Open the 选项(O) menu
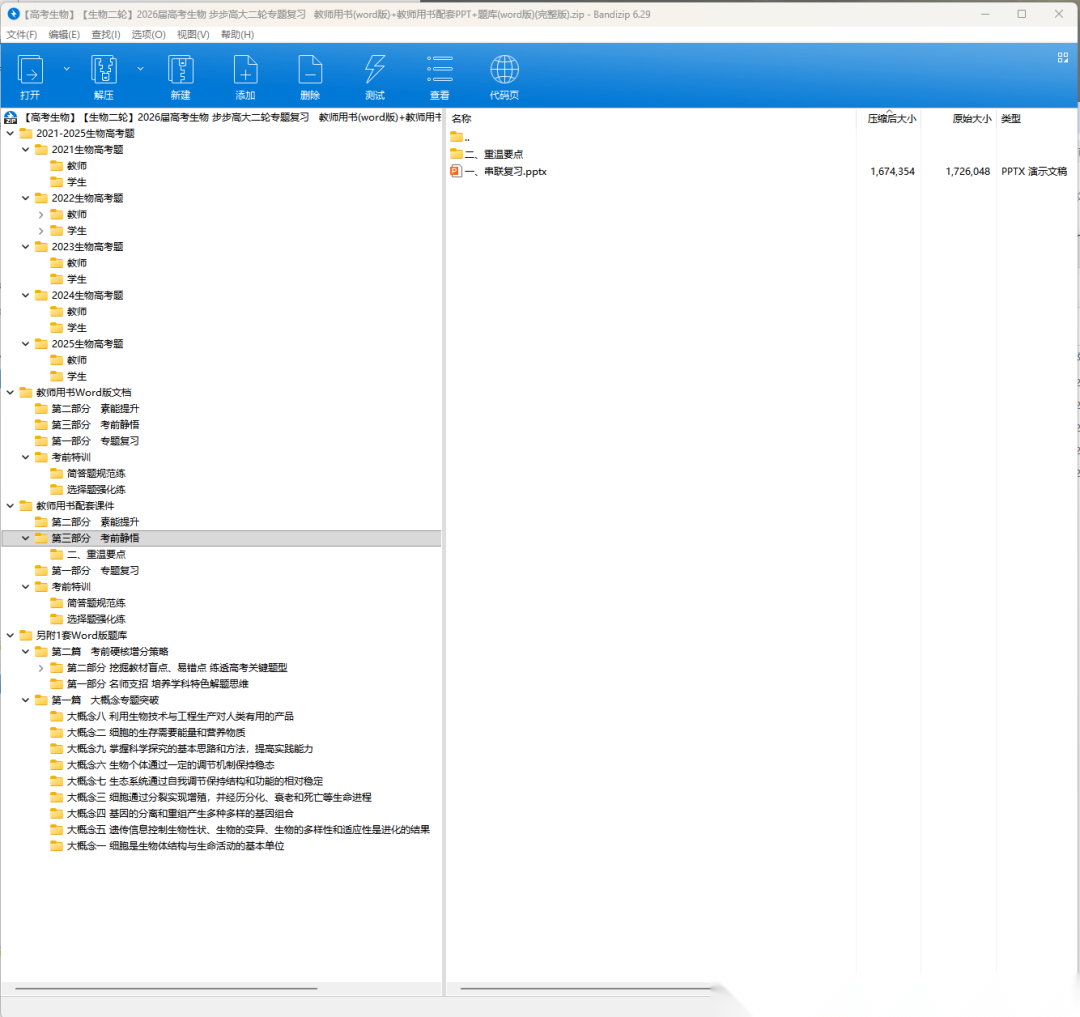This screenshot has height=1017, width=1080. coord(149,34)
